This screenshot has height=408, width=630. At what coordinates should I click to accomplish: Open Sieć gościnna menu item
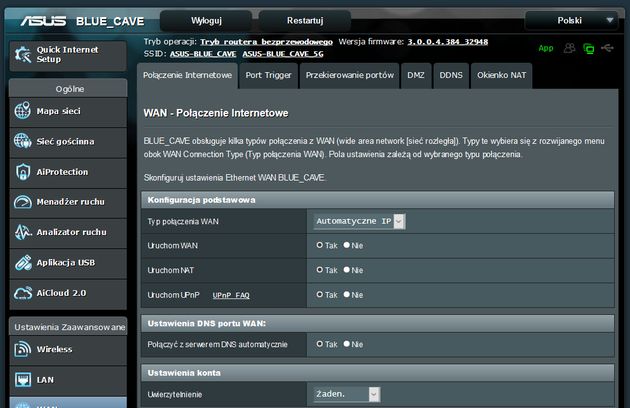point(68,141)
